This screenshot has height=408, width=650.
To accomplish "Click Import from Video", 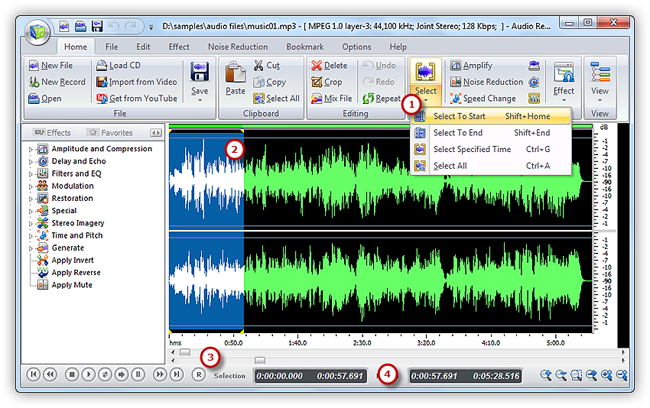I will point(136,82).
